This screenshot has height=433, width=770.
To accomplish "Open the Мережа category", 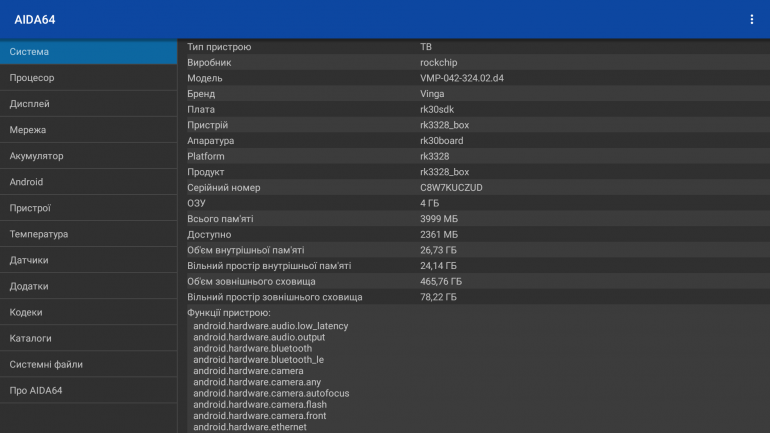I will point(88,130).
